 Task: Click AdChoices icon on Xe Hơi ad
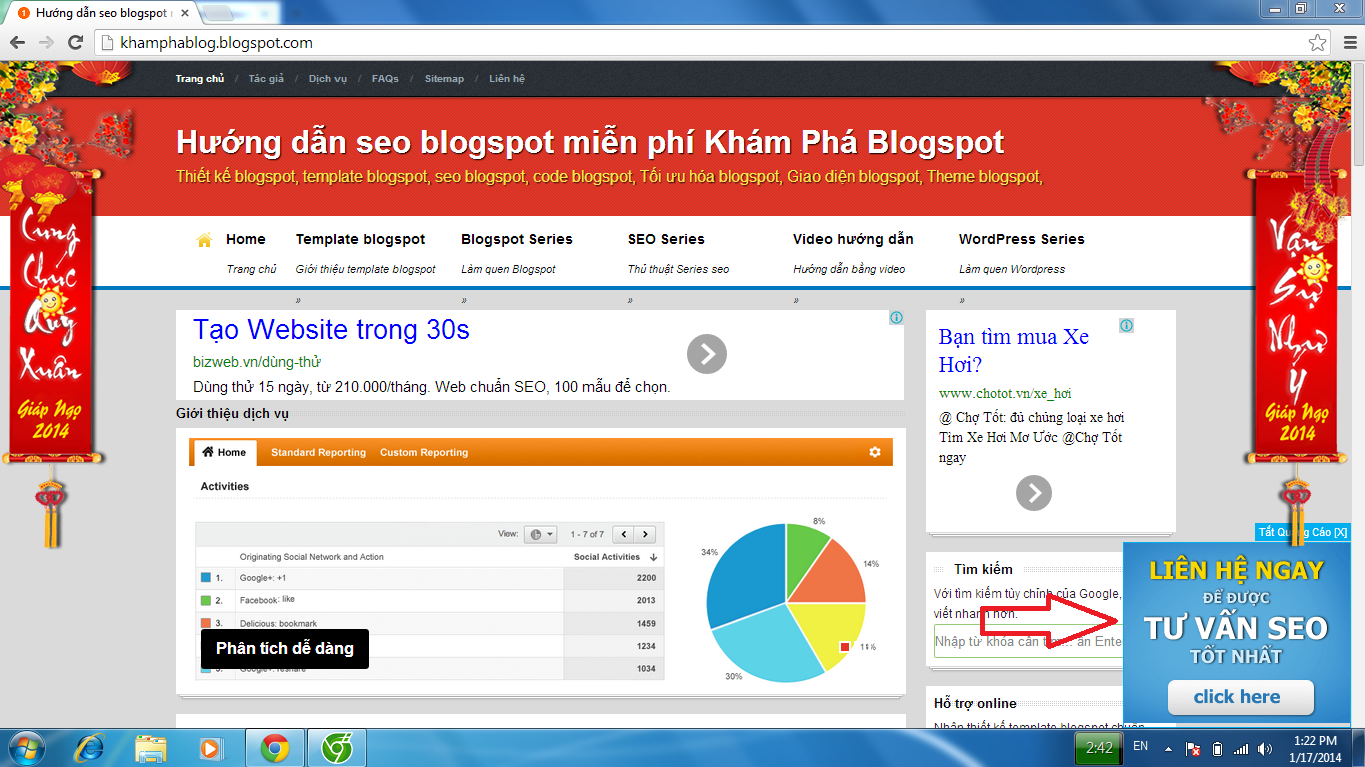coord(1127,325)
